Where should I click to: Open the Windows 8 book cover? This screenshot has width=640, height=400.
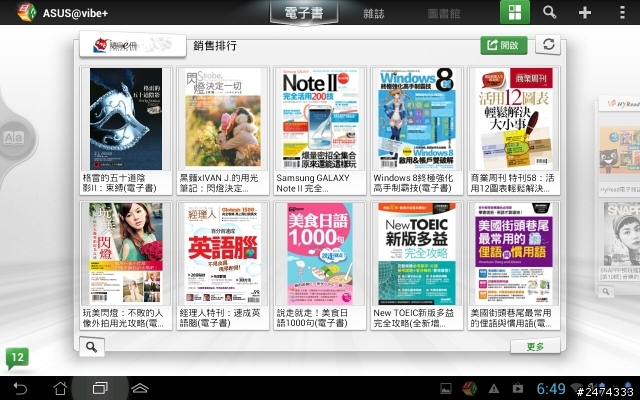click(x=417, y=119)
